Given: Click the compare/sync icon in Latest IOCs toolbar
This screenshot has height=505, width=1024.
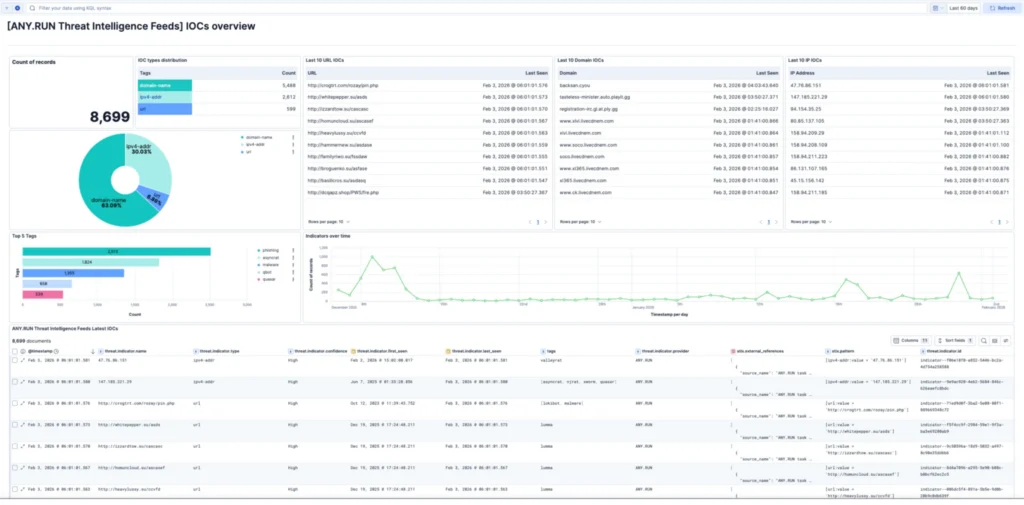Looking at the screenshot, I should pyautogui.click(x=1006, y=340).
